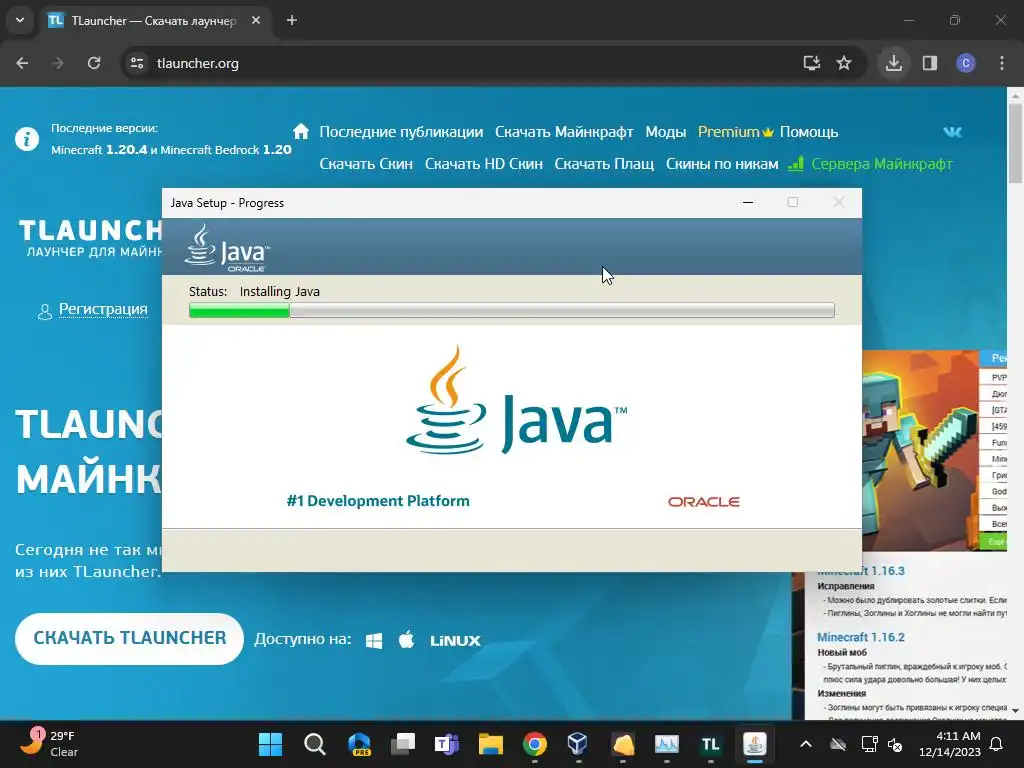Toggle Chrome side panel
The image size is (1024, 768).
(x=930, y=63)
